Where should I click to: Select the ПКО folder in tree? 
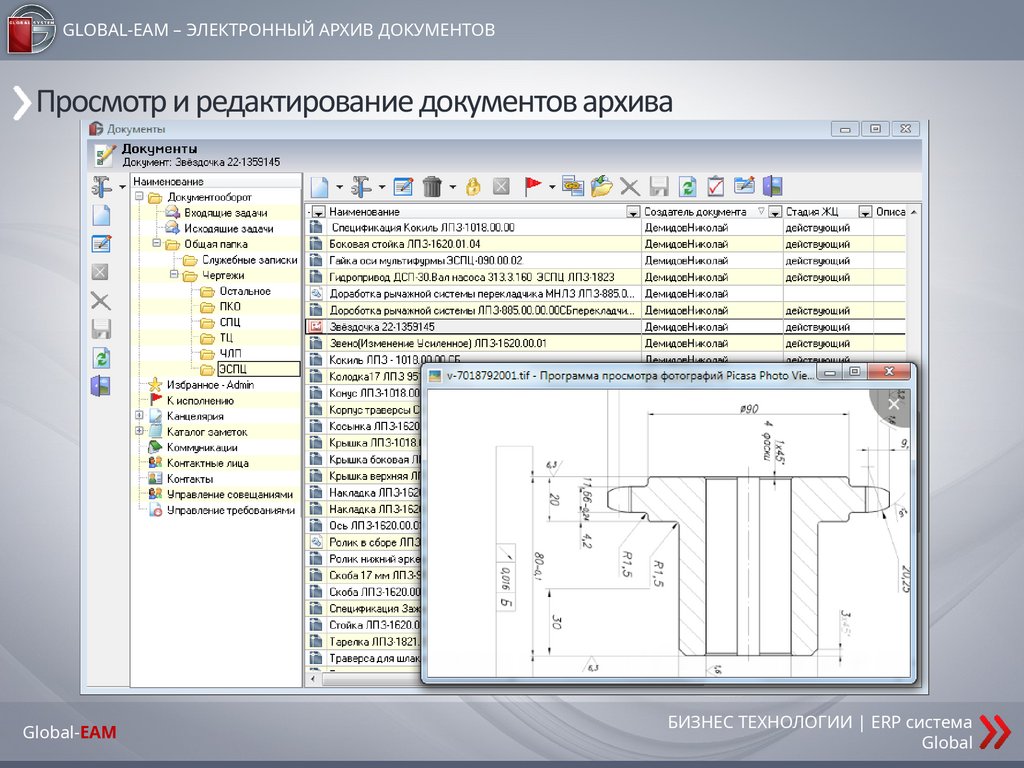pos(230,307)
